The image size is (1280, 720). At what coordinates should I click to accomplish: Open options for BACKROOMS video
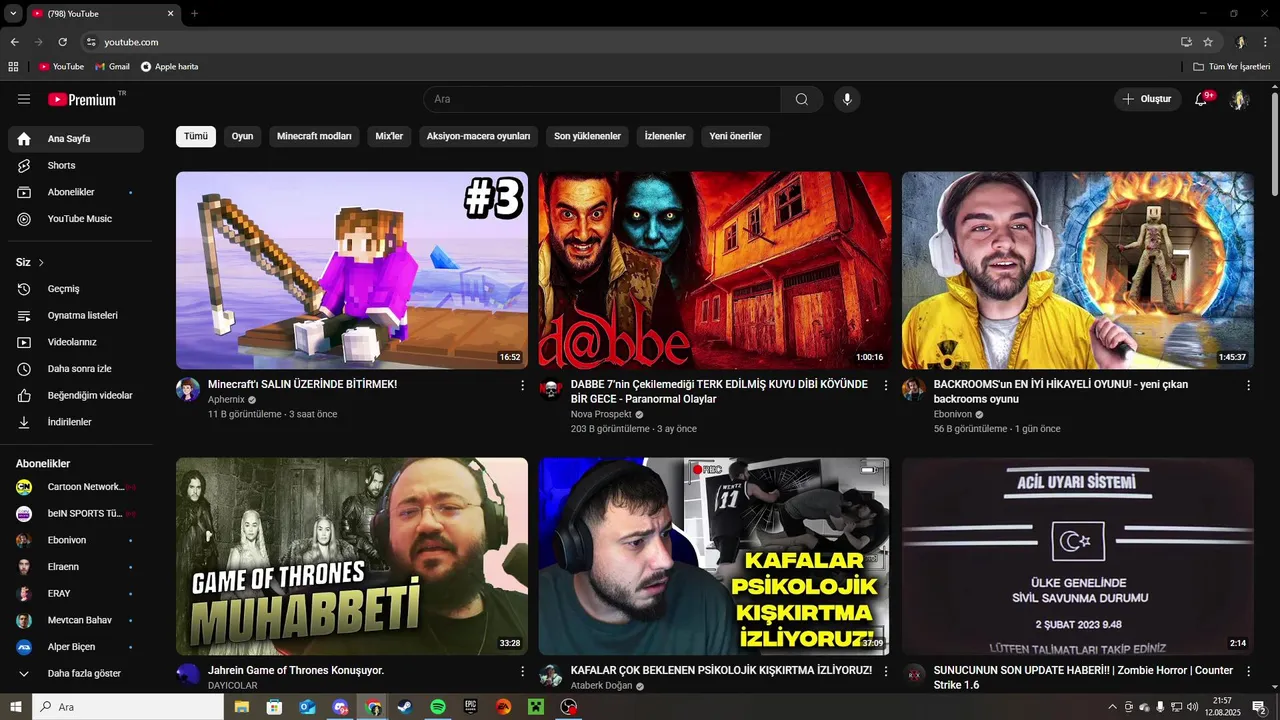click(1248, 385)
